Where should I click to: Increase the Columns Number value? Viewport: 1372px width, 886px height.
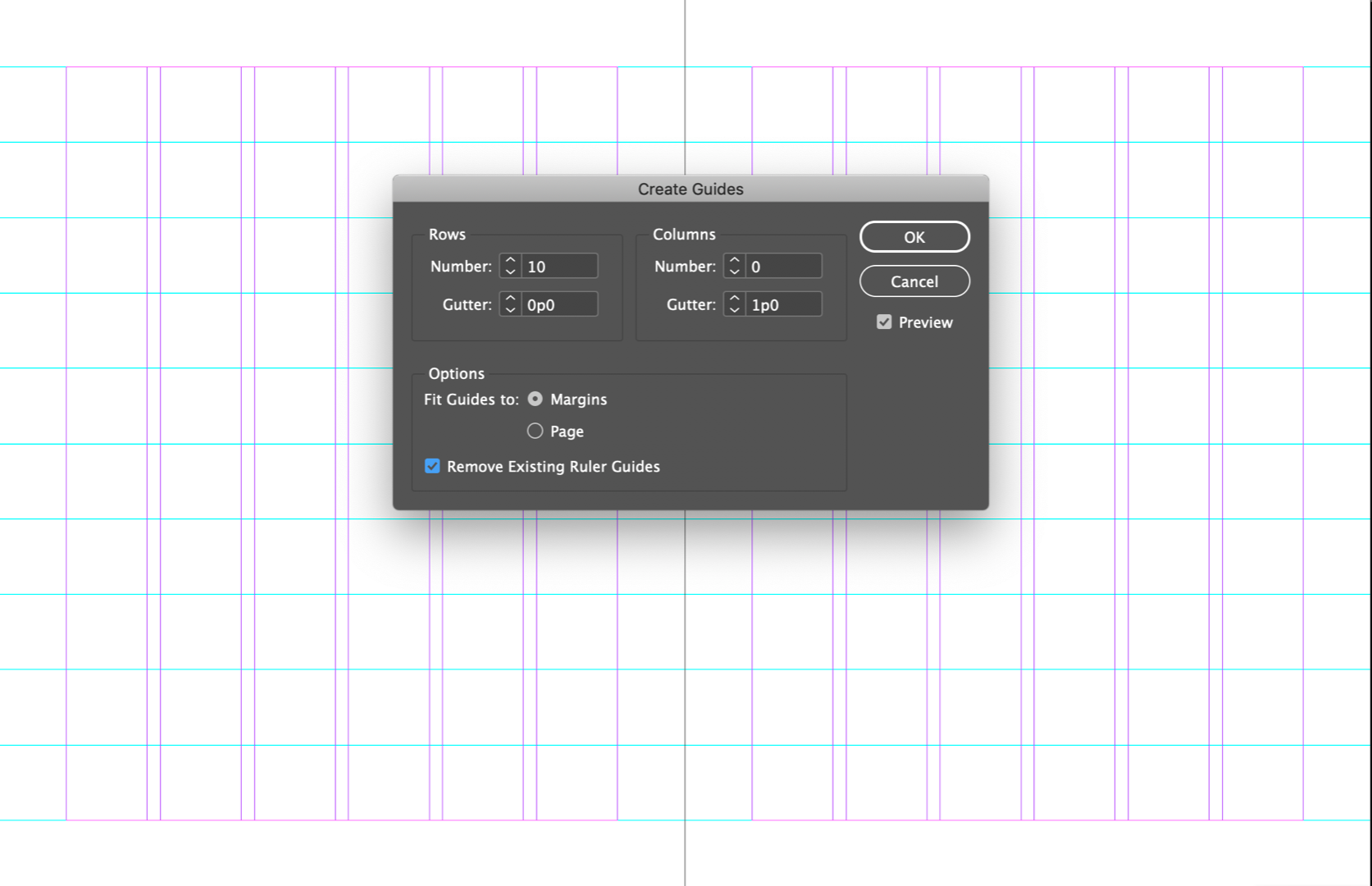[x=734, y=260]
